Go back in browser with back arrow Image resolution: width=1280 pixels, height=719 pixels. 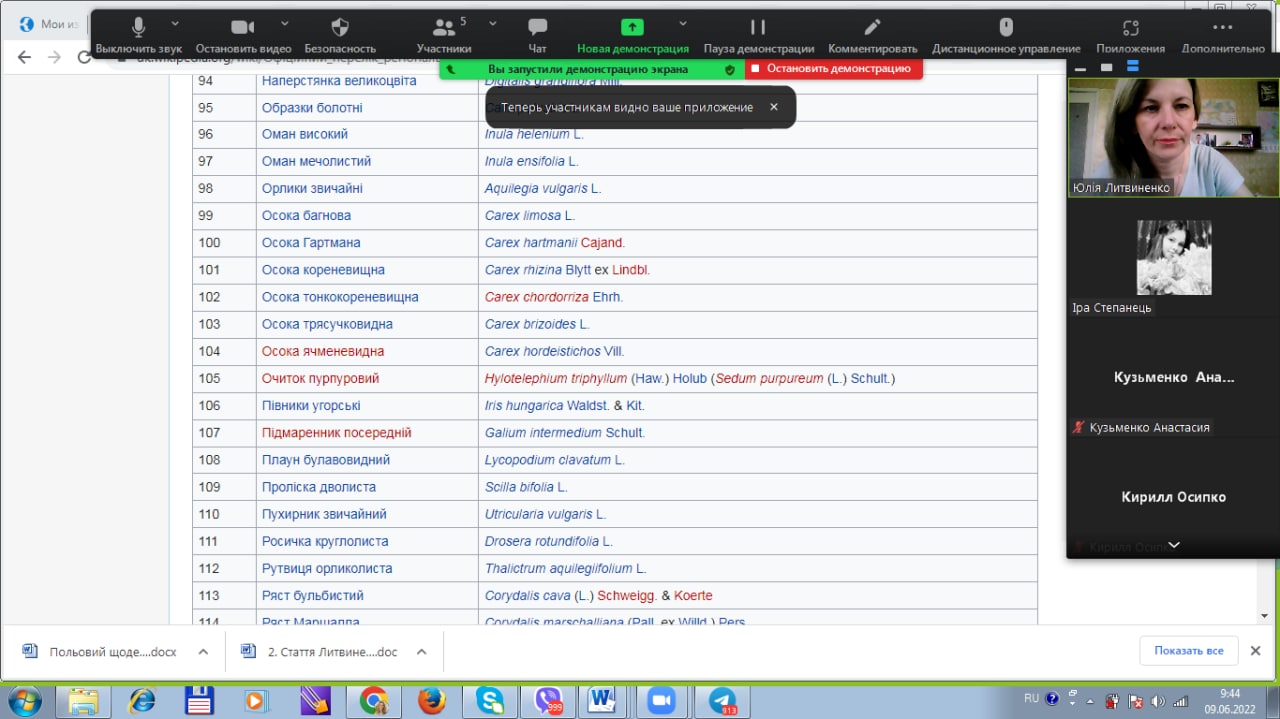[25, 57]
